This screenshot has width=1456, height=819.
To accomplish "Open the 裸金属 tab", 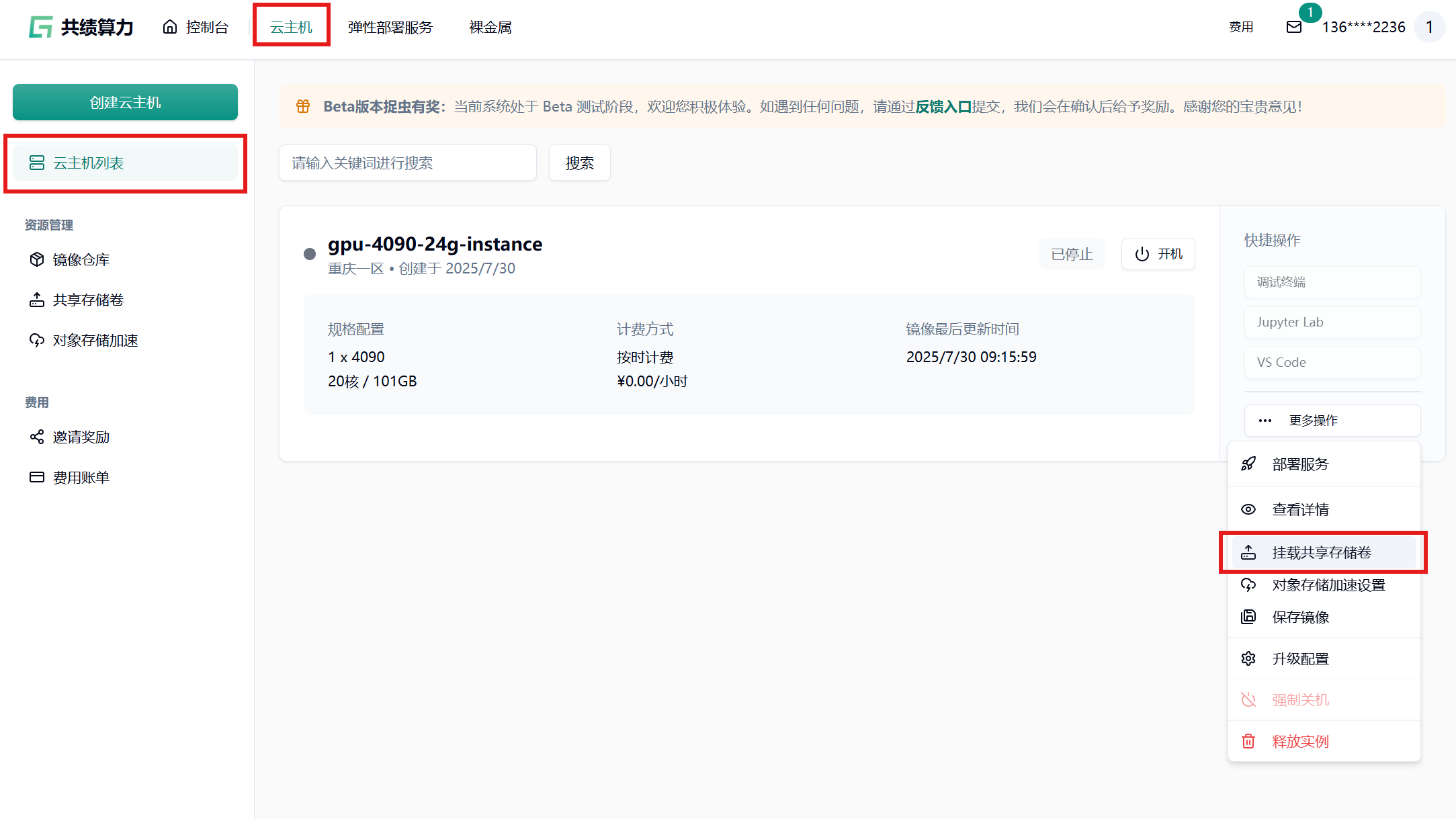I will [x=490, y=27].
